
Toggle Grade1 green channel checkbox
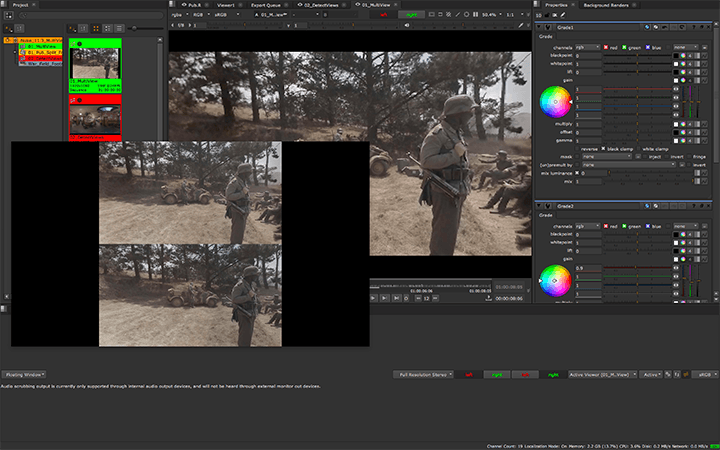[624, 47]
